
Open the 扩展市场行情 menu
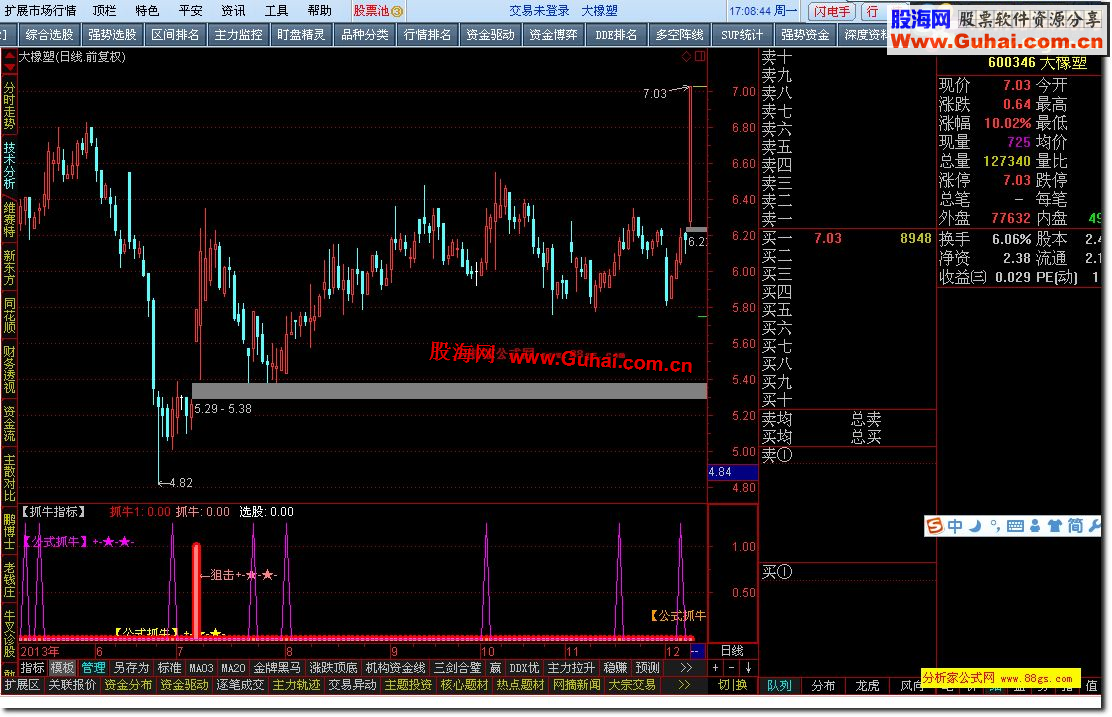pos(40,11)
